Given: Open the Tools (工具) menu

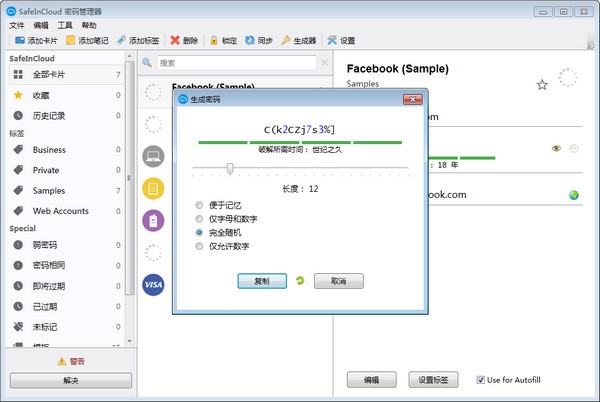Looking at the screenshot, I should (65, 25).
